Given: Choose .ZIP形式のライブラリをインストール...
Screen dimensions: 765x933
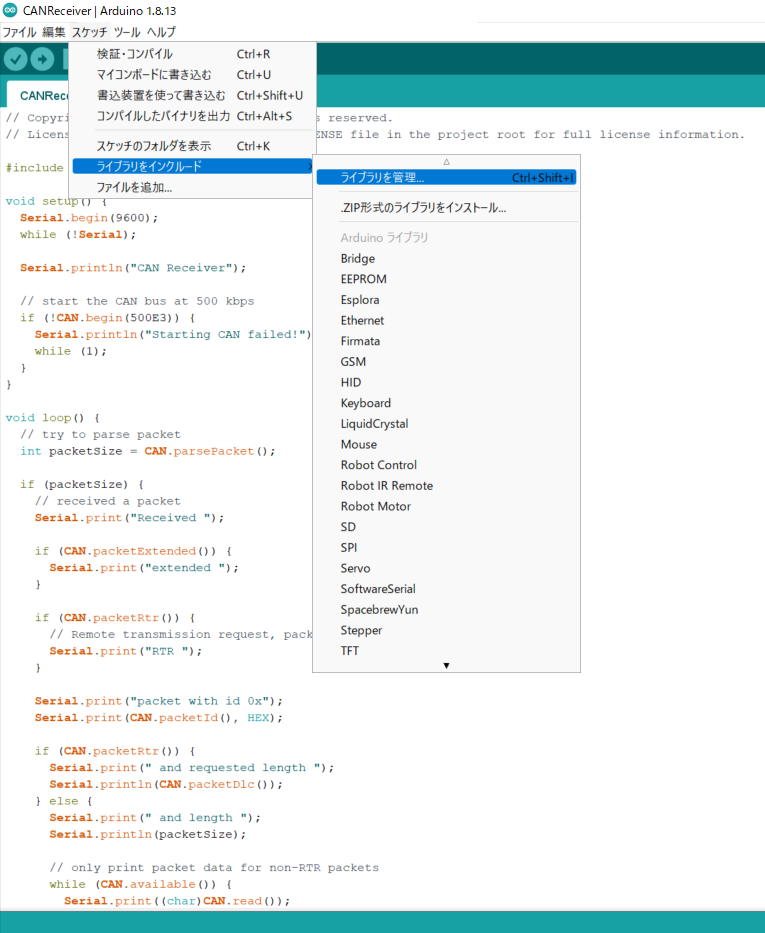Looking at the screenshot, I should click(x=446, y=208).
